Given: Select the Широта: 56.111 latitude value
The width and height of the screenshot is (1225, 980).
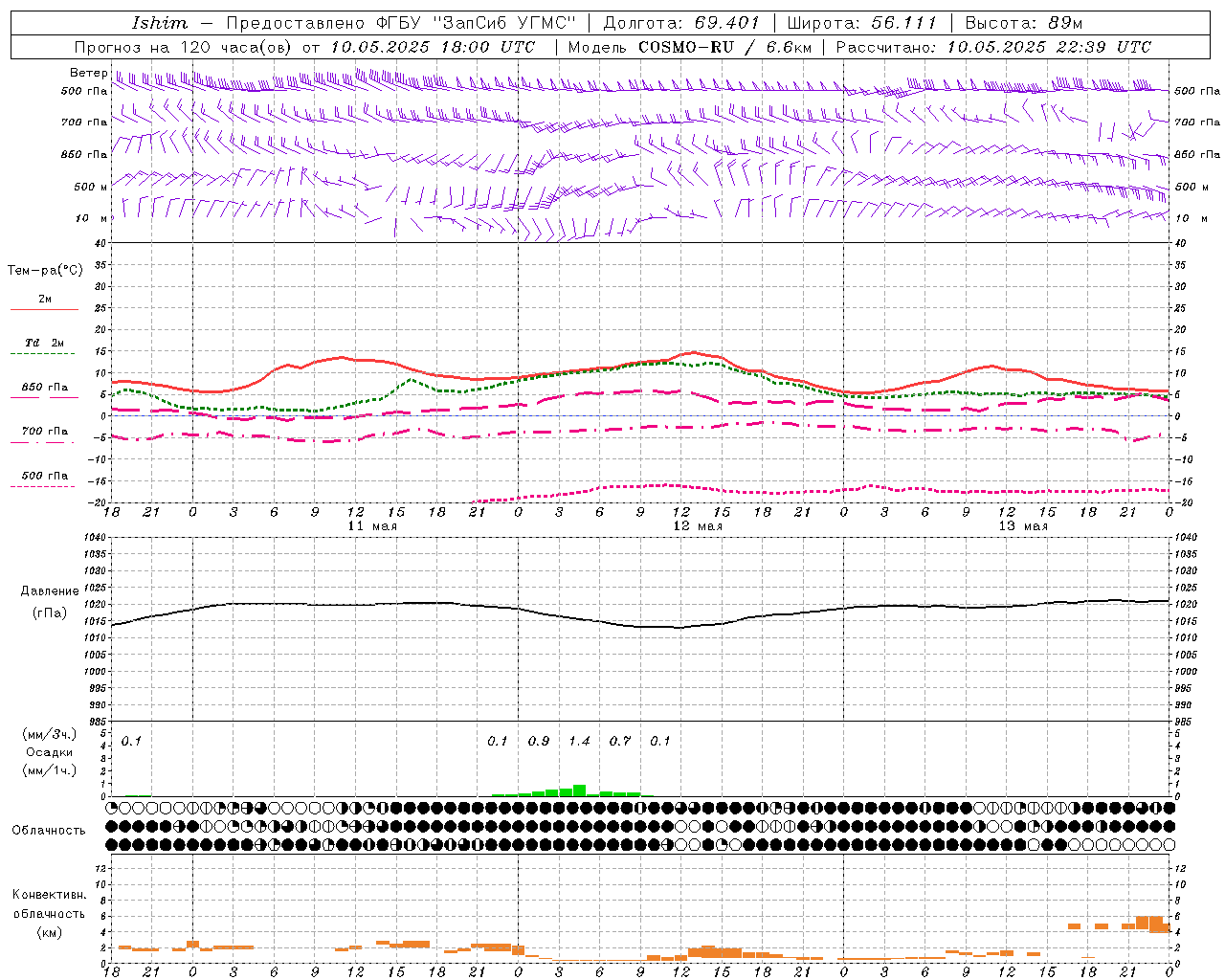Looking at the screenshot, I should click(x=861, y=22).
